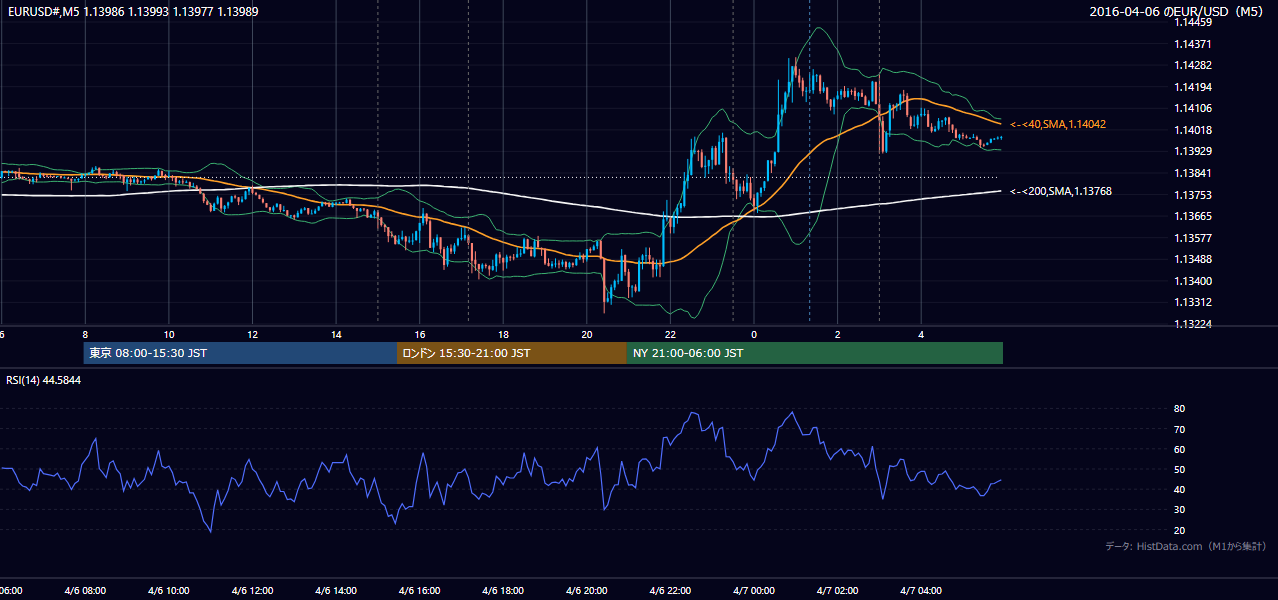Click price axis value 1.13577

1192,238
